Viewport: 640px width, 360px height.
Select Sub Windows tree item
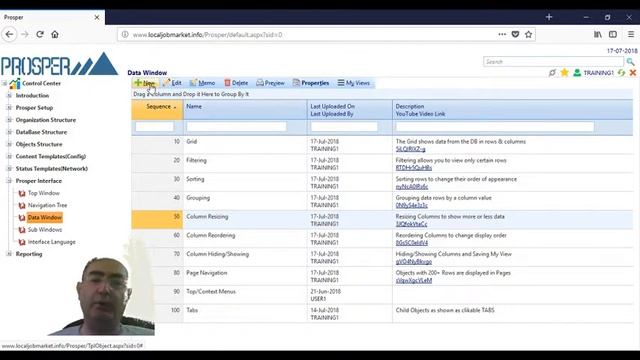[x=45, y=230]
